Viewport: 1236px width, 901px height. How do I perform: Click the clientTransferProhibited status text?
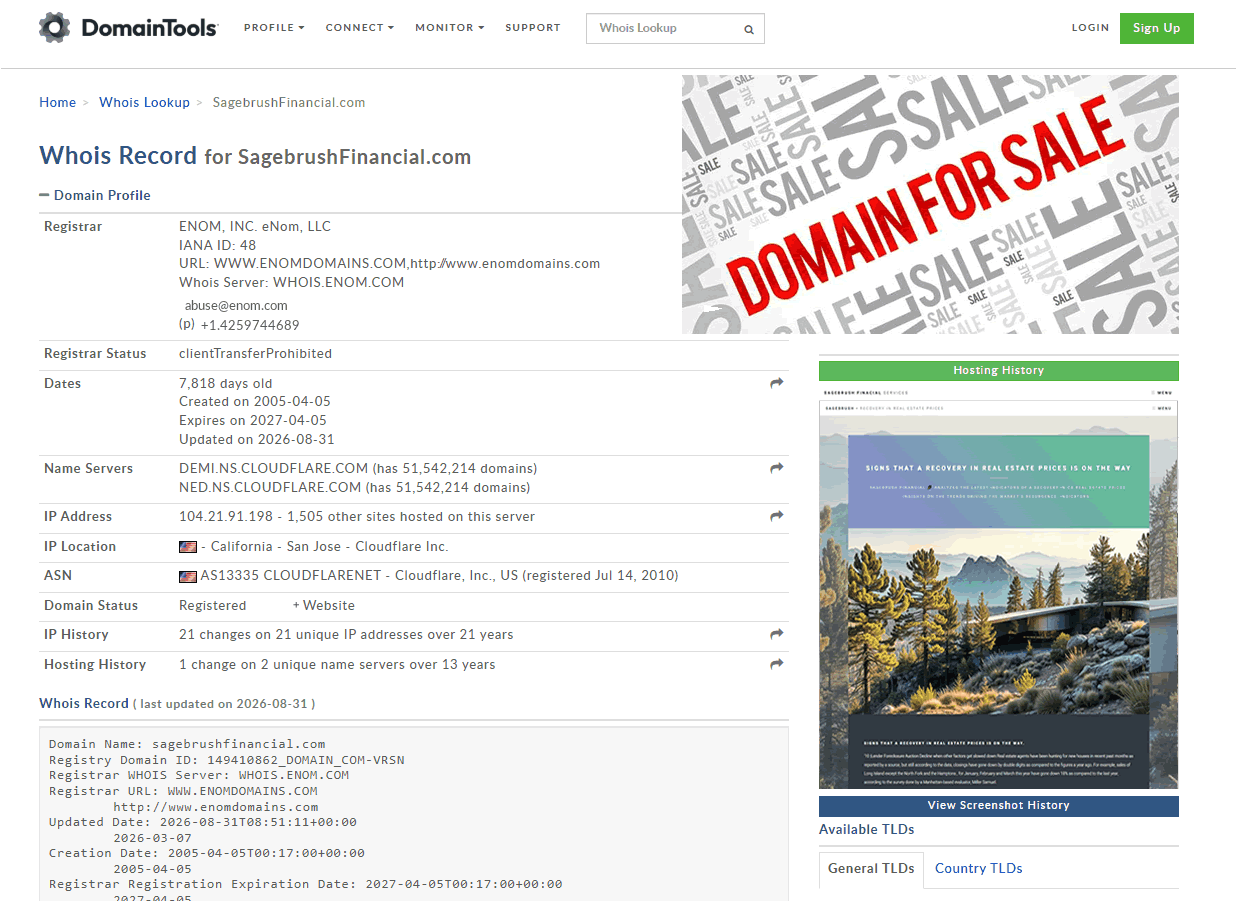[255, 354]
